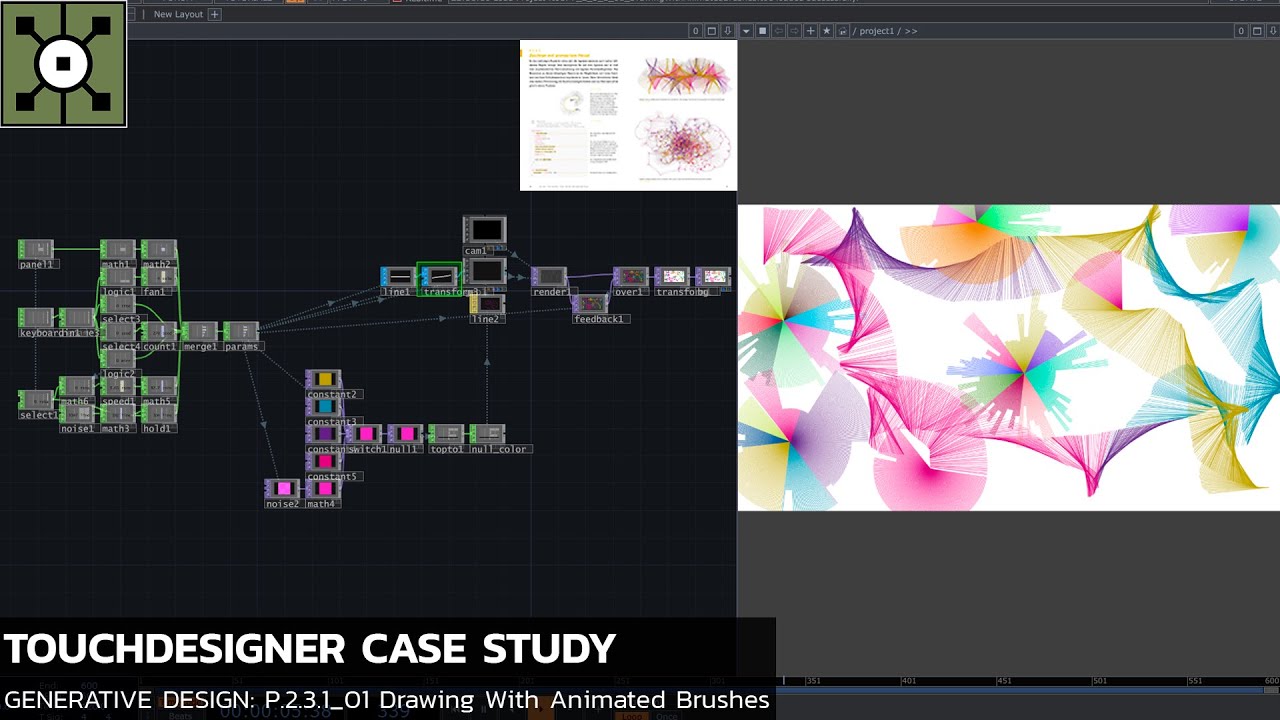The height and width of the screenshot is (720, 1280).
Task: Select the panel1 CHOP node
Action: (x=36, y=250)
